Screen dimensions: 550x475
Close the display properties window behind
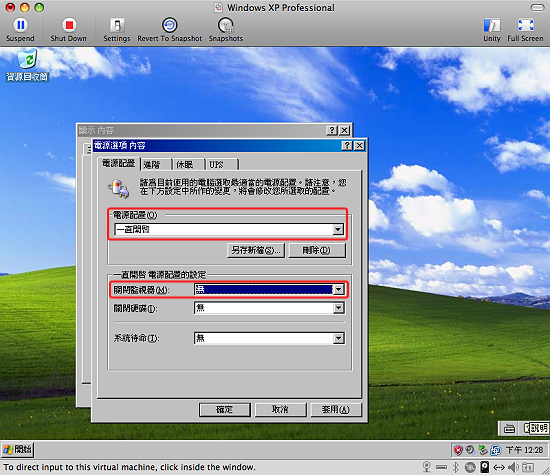tap(345, 130)
